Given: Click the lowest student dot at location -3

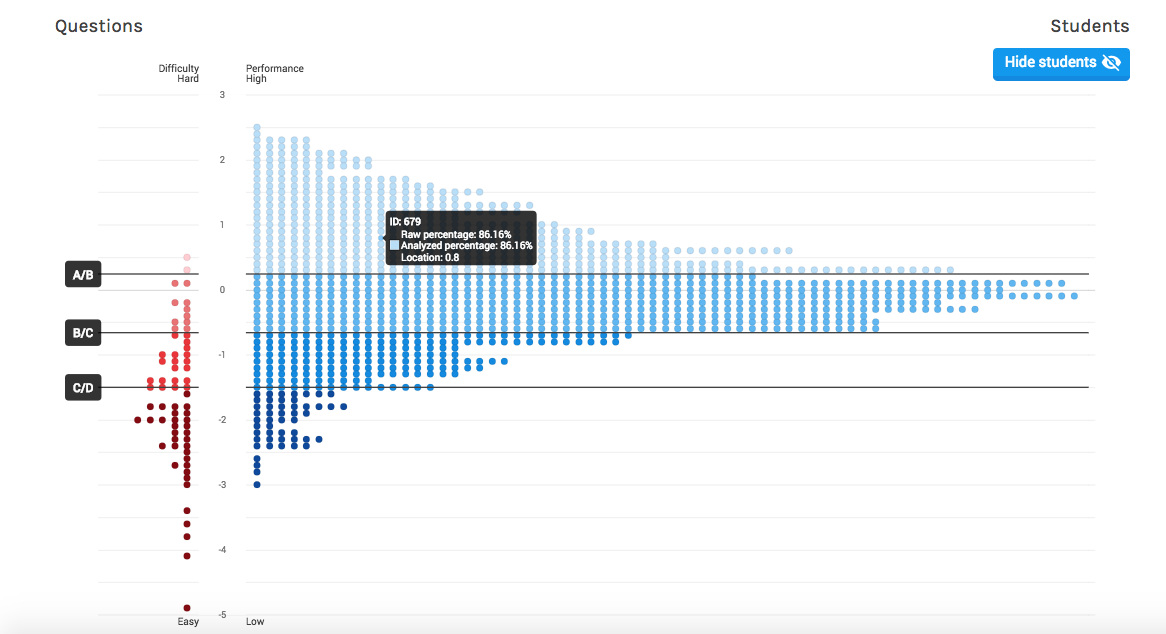Looking at the screenshot, I should [257, 485].
